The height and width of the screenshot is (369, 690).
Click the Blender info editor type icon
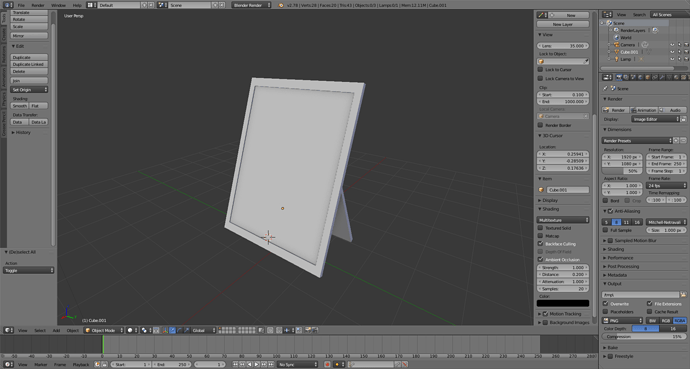[x=8, y=5]
